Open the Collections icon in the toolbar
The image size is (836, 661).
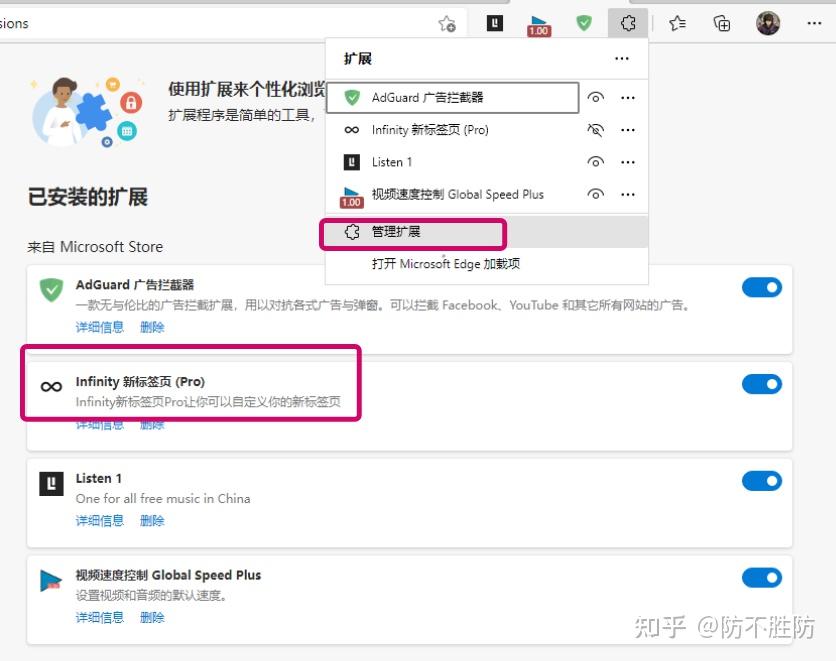(721, 22)
